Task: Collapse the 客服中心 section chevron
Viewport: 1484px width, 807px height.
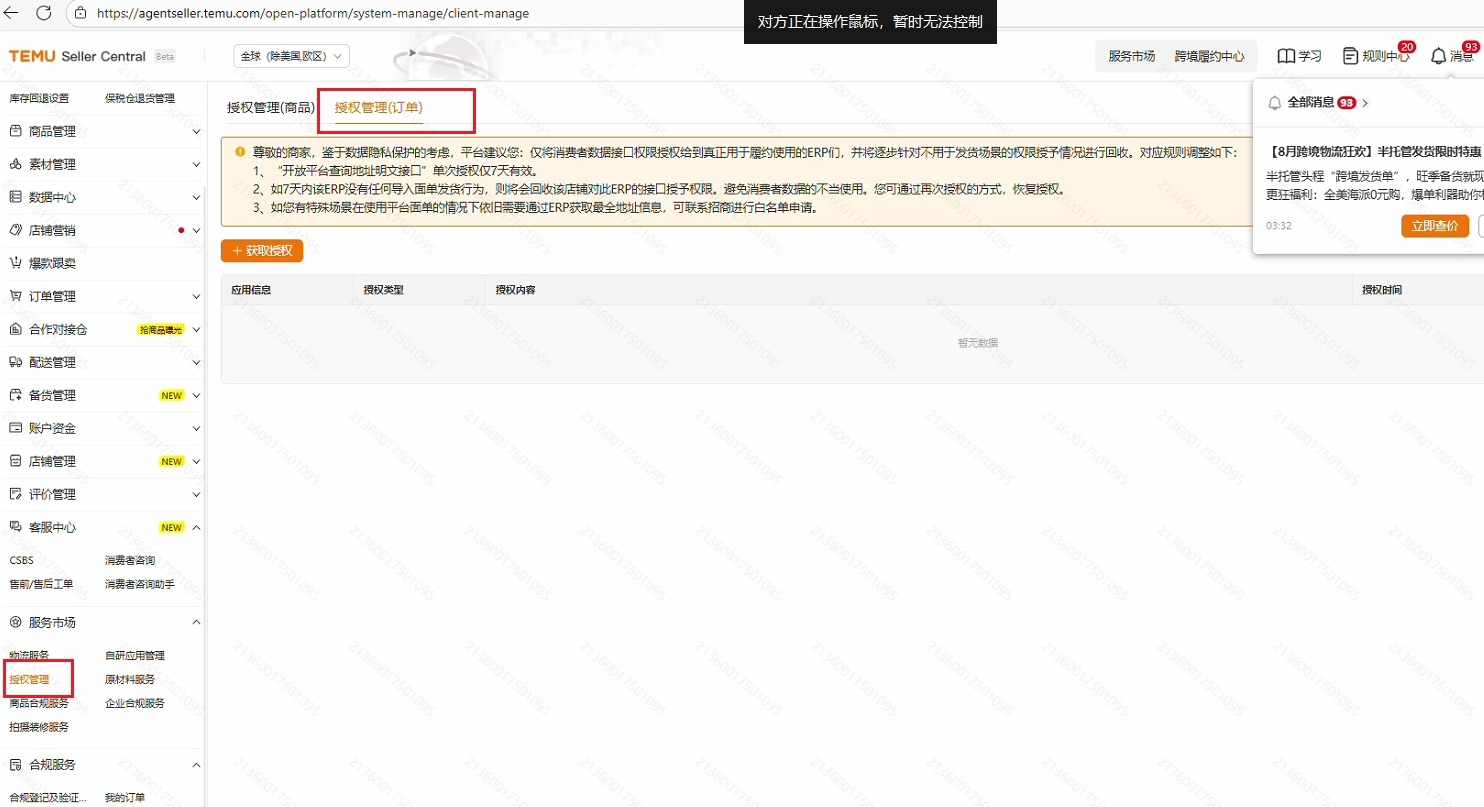Action: (x=196, y=527)
